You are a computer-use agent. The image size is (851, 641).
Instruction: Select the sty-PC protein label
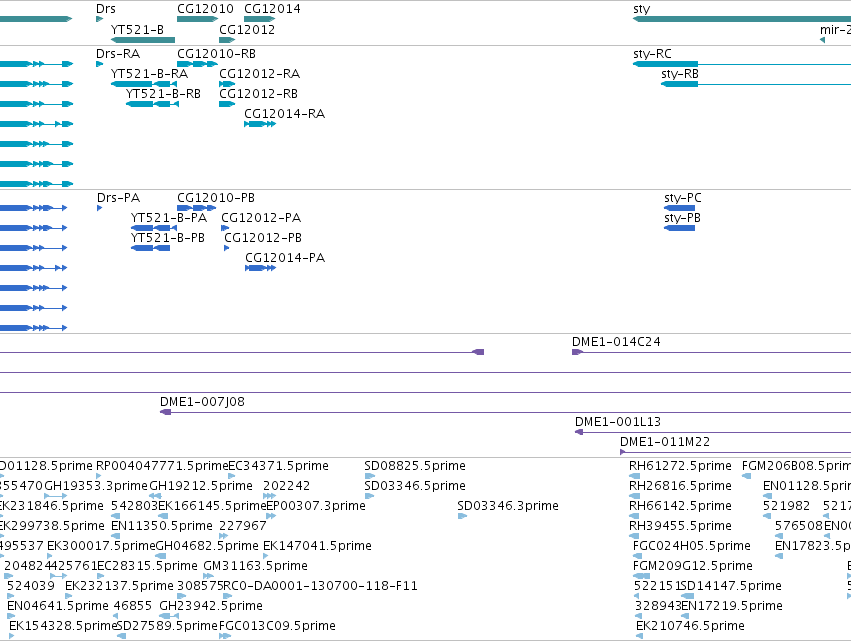683,198
